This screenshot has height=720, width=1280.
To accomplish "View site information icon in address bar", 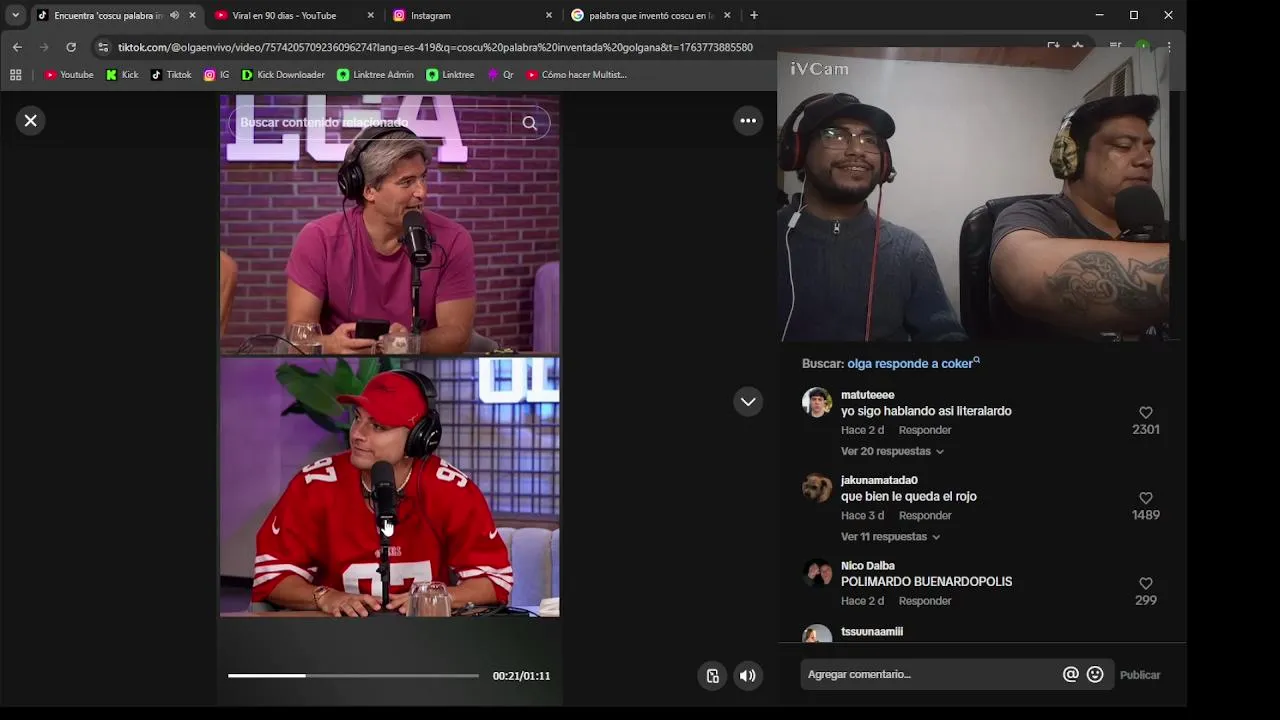I will tap(103, 47).
